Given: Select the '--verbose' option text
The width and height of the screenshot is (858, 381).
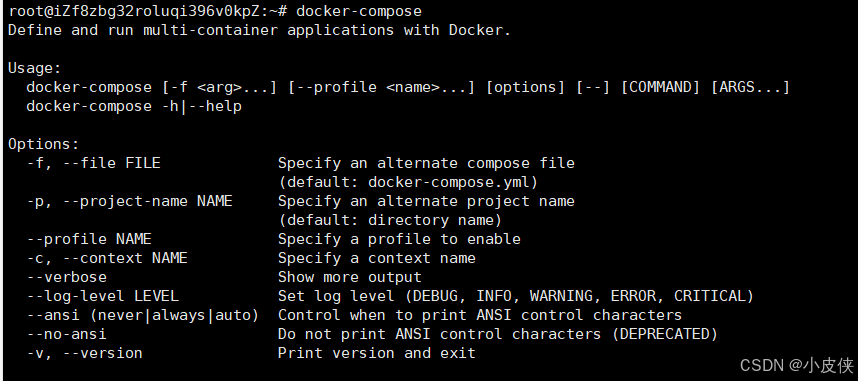Looking at the screenshot, I should (x=67, y=277).
